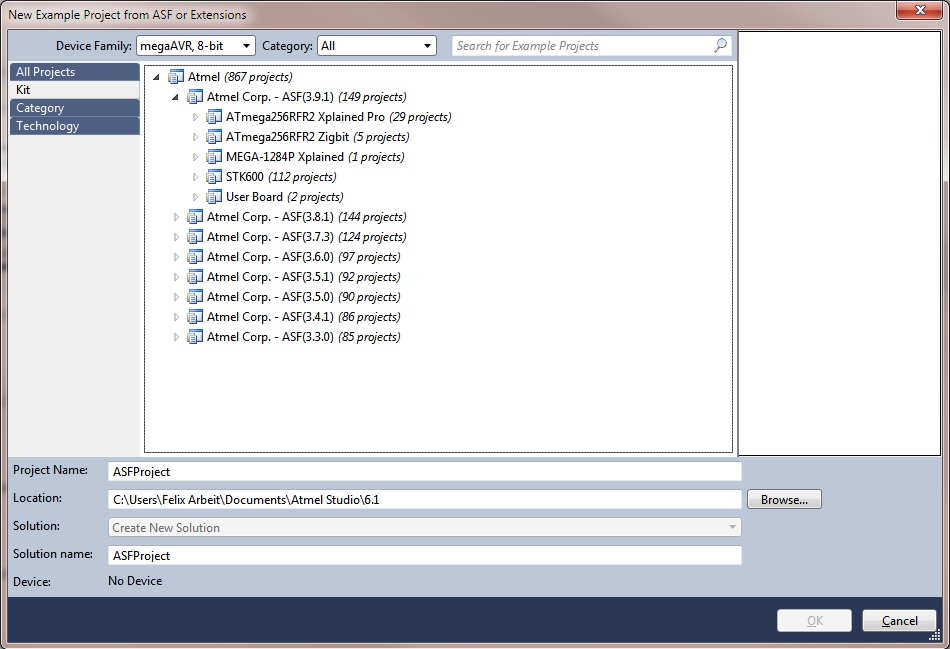Click the ASF(3.7.3) package icon
Image resolution: width=950 pixels, height=649 pixels.
point(194,237)
